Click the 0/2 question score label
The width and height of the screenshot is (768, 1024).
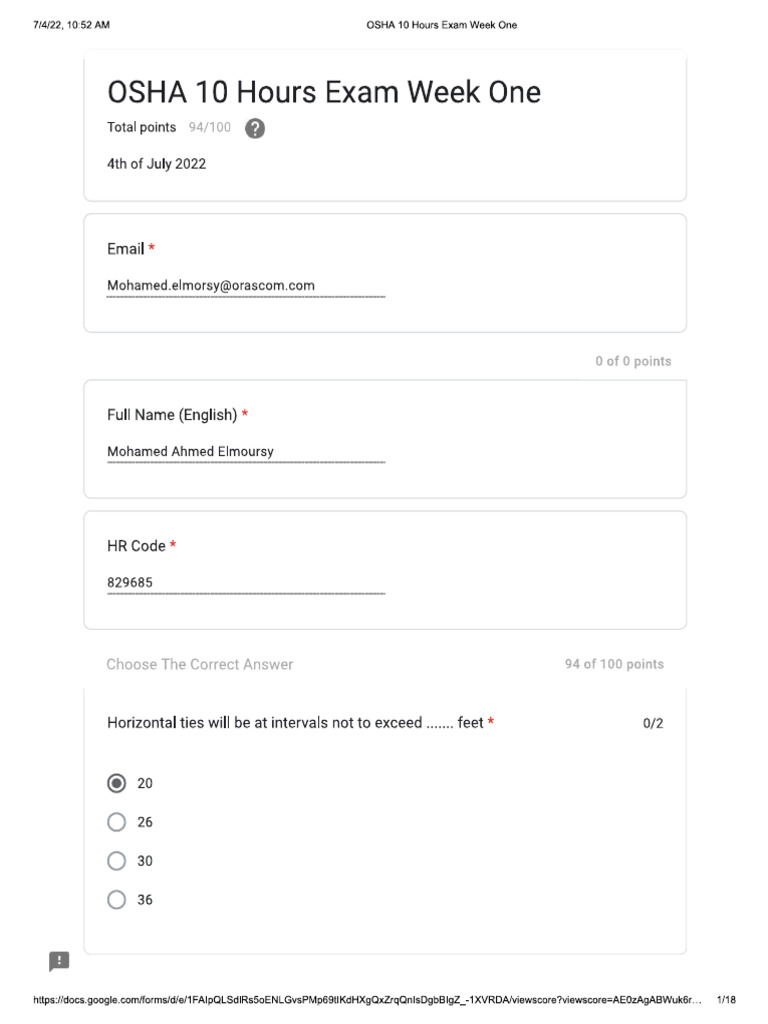pyautogui.click(x=653, y=724)
